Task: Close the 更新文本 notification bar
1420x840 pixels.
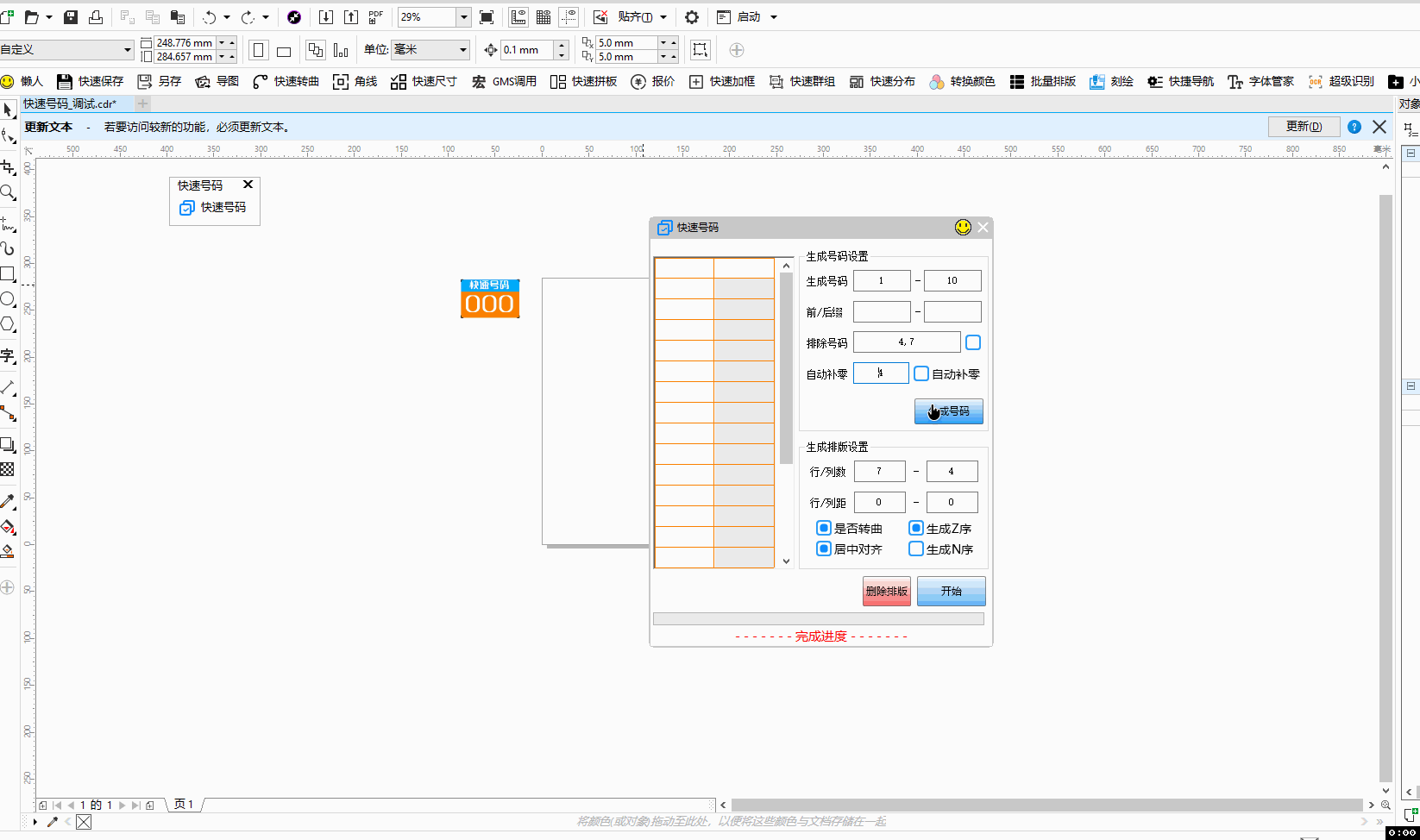Action: click(x=1379, y=127)
